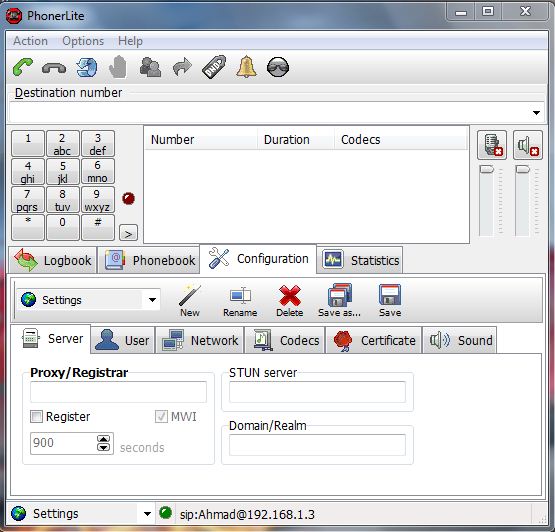The height and width of the screenshot is (532, 555).
Task: Click the green call handset icon
Action: [23, 67]
